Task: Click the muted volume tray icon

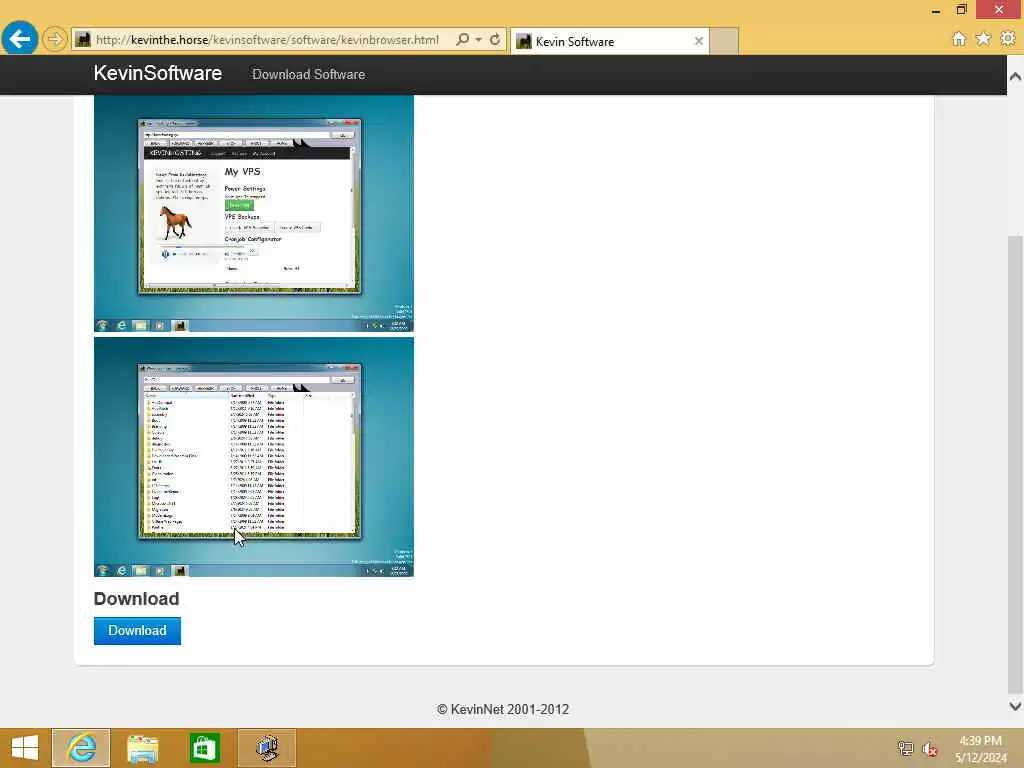Action: 930,749
